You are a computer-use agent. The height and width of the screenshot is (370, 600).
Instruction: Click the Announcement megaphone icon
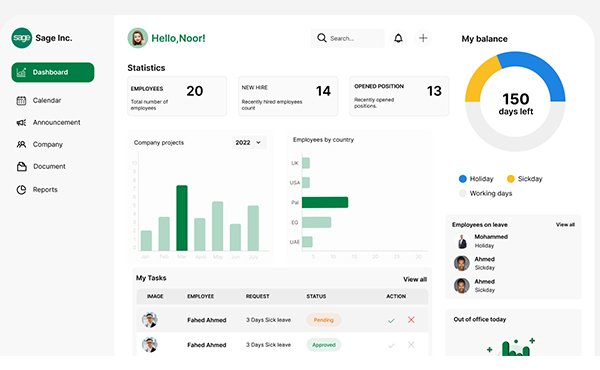21,122
